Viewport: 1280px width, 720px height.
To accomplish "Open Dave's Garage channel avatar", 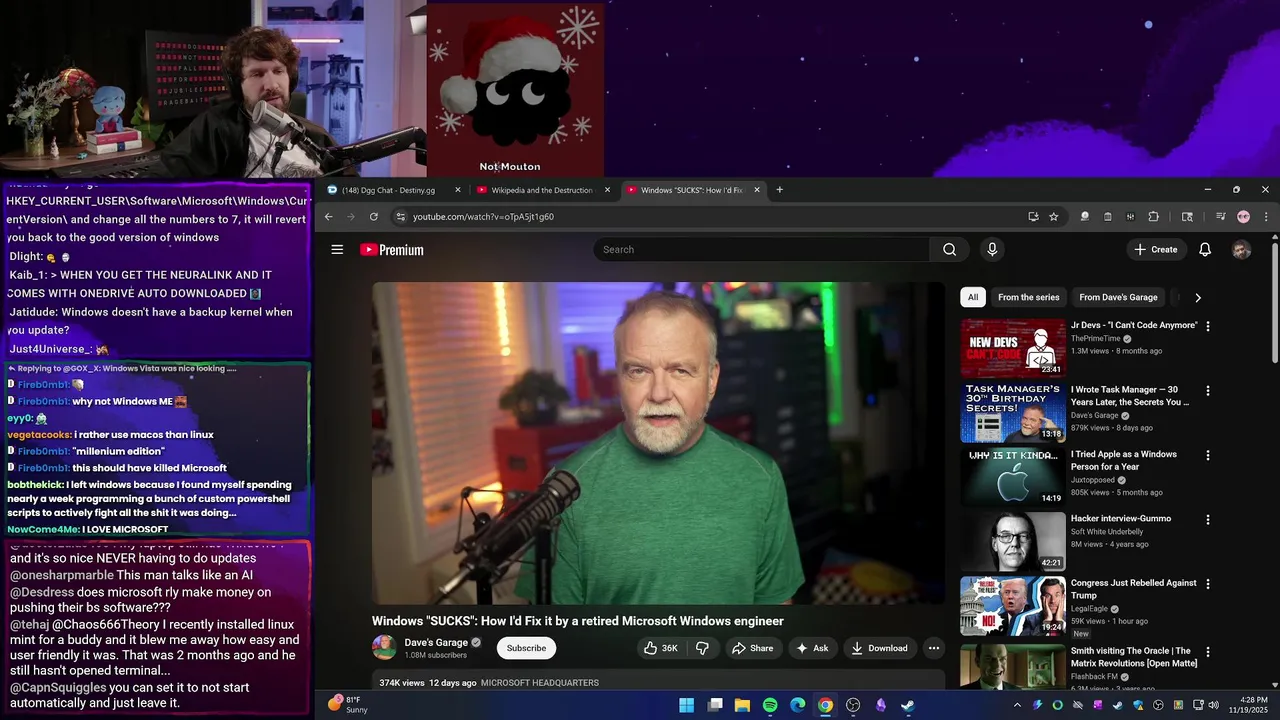I will (384, 648).
